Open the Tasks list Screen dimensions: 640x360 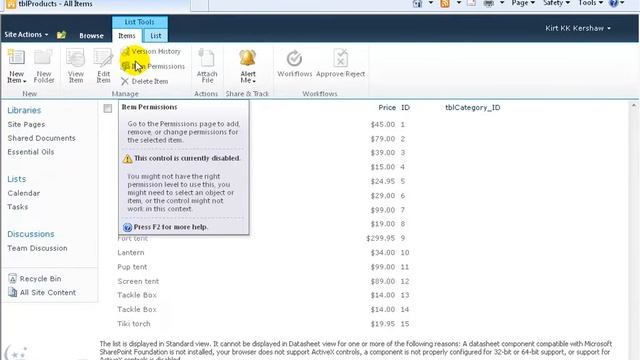pyautogui.click(x=18, y=207)
